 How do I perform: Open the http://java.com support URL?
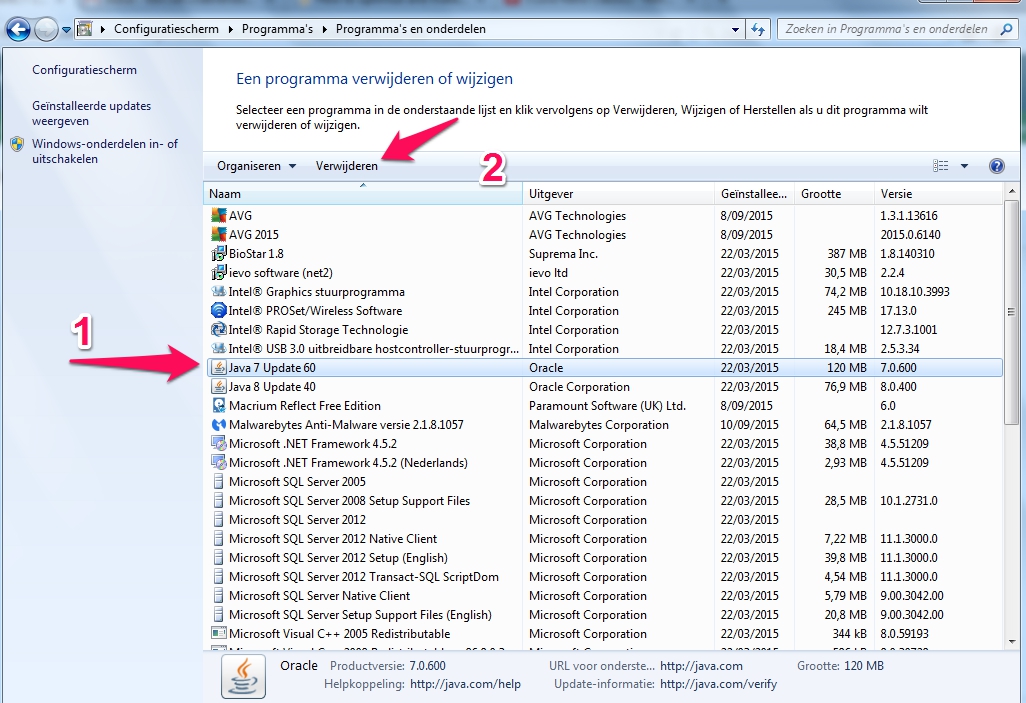(x=701, y=666)
